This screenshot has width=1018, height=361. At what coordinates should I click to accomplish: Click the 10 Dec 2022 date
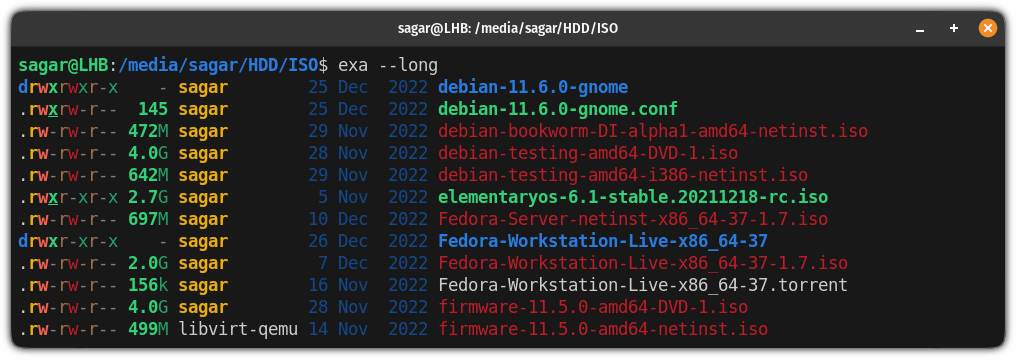[x=368, y=219]
